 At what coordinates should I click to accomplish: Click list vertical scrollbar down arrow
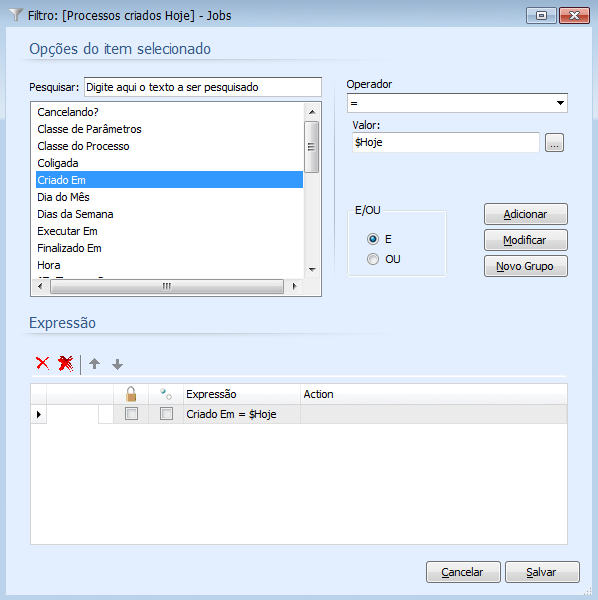click(x=312, y=270)
